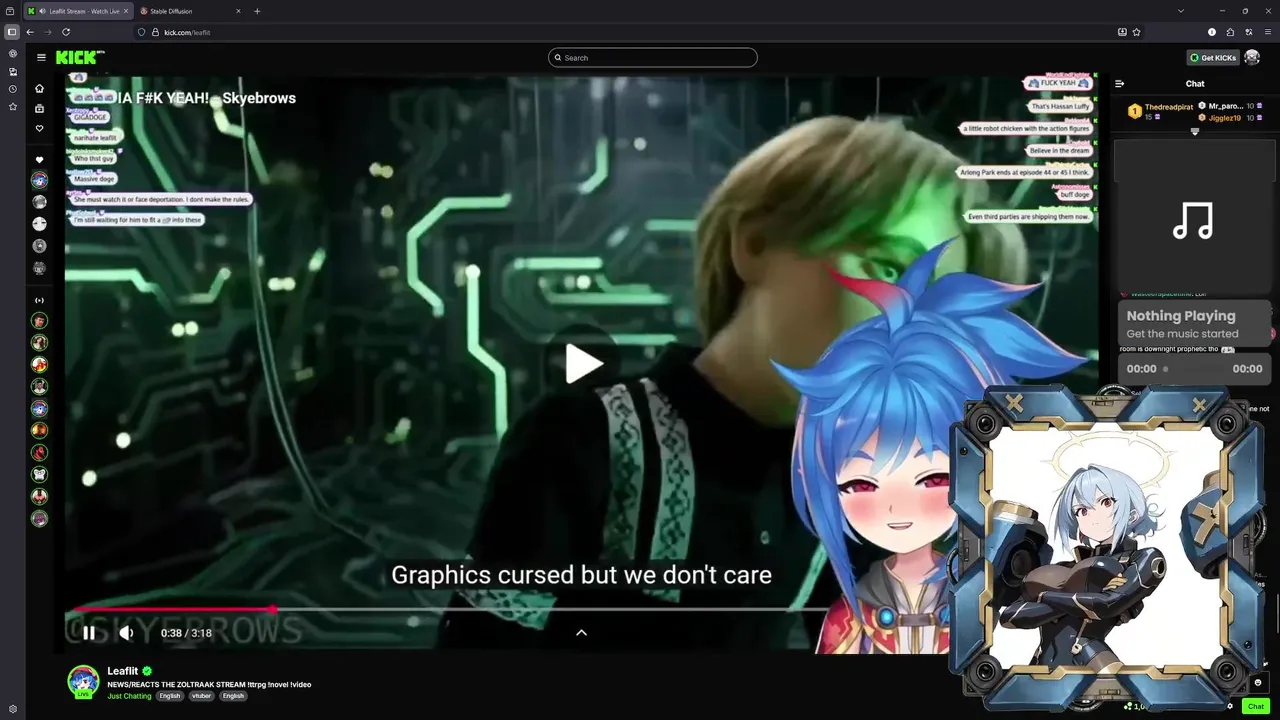Open browser sidebar synced tabs icon
1280x720 pixels.
click(x=12, y=71)
